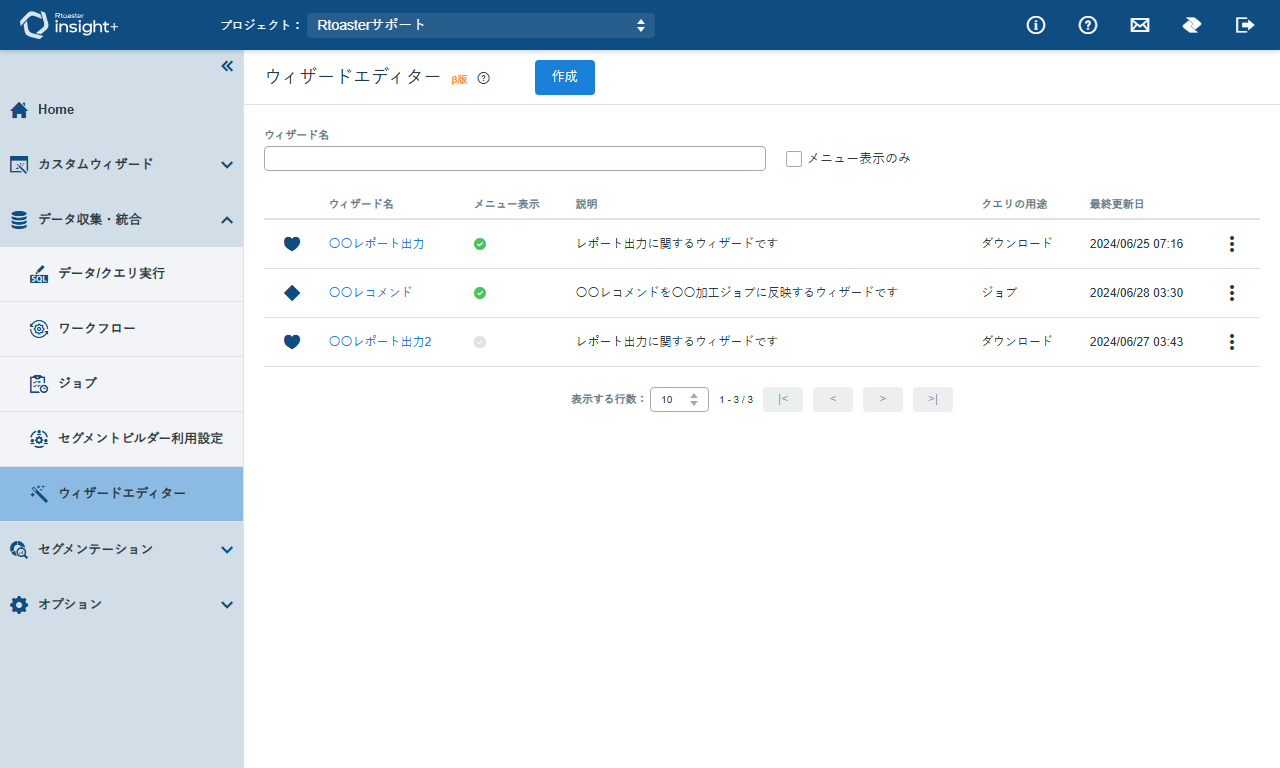Click the ワークフロー icon
This screenshot has height=768, width=1280.
click(x=39, y=329)
